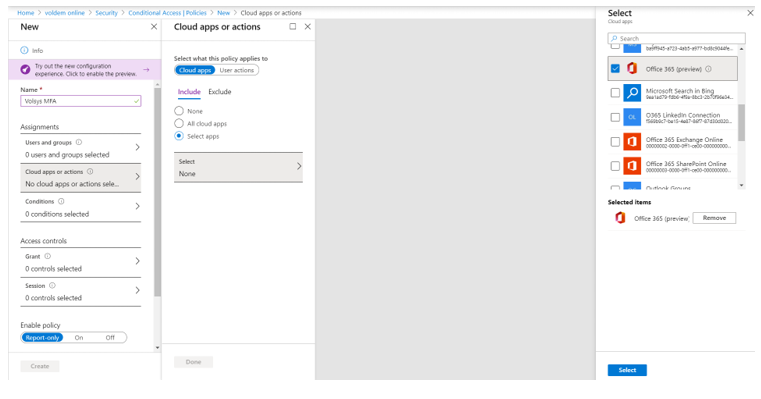Close the Cloud apps or actions blade
The width and height of the screenshot is (761, 399).
point(308,27)
